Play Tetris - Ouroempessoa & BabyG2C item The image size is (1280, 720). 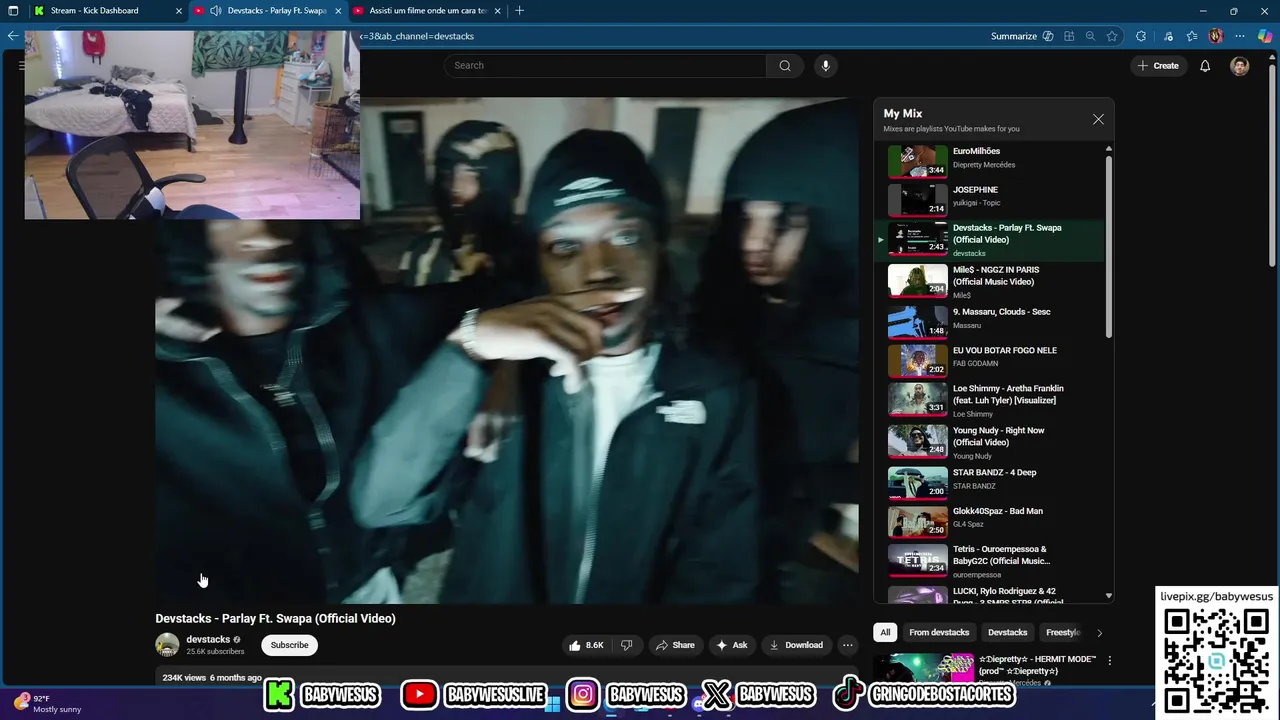tap(990, 561)
